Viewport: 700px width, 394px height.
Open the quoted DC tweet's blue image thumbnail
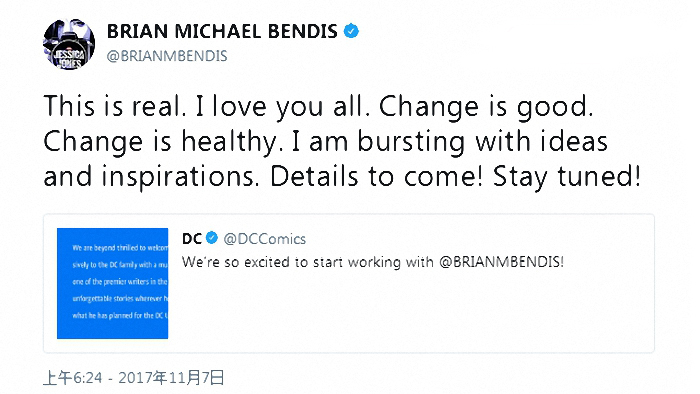pos(112,283)
